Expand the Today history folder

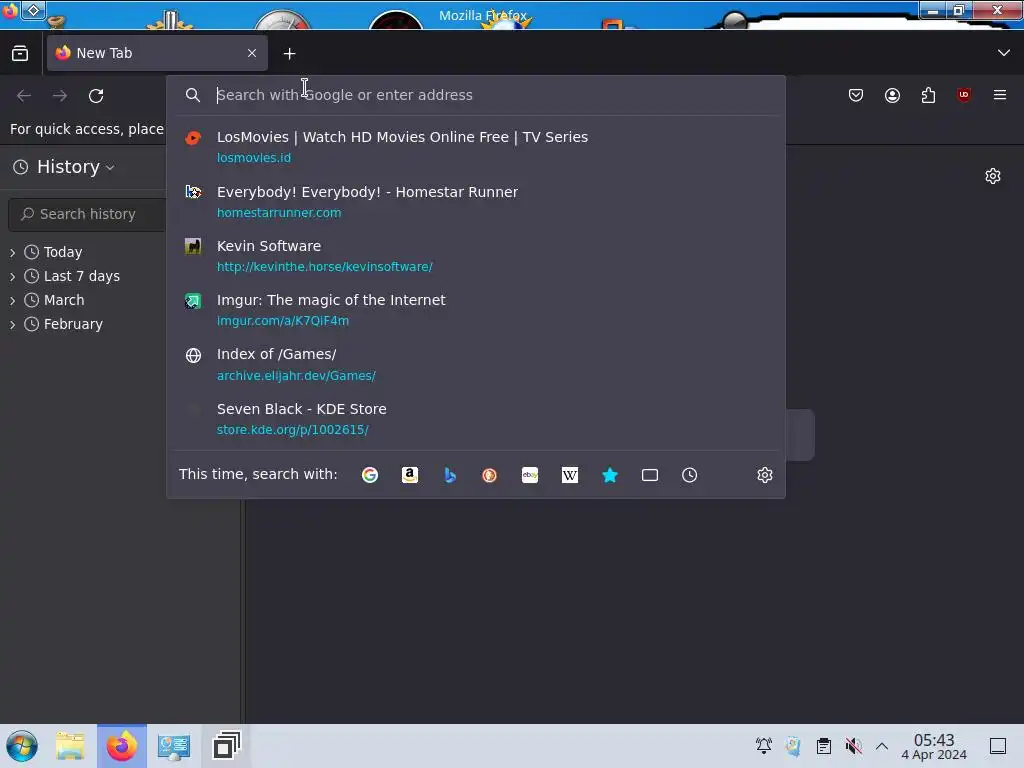click(x=12, y=252)
